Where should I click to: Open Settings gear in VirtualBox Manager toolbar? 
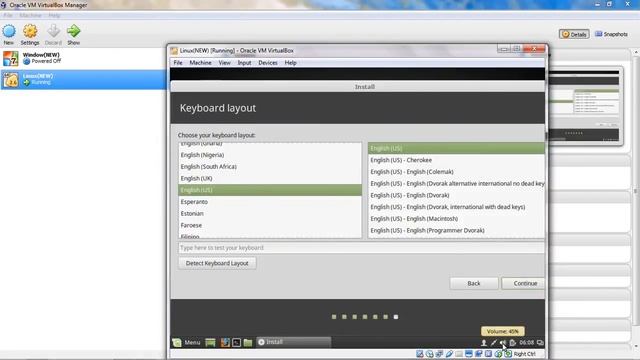pos(30,35)
